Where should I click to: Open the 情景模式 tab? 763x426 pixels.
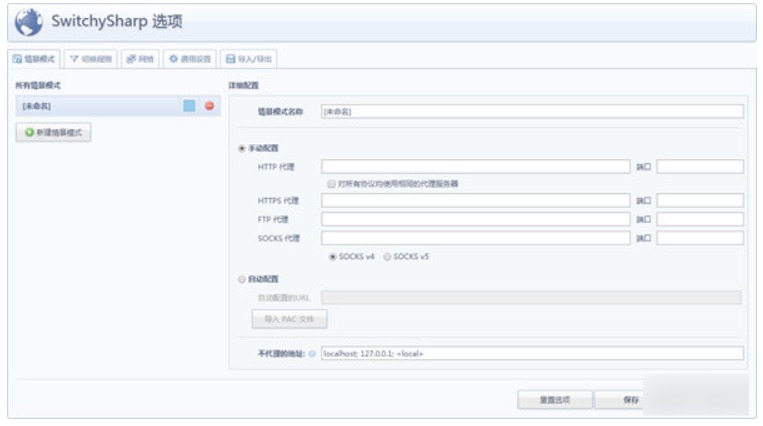click(x=34, y=59)
